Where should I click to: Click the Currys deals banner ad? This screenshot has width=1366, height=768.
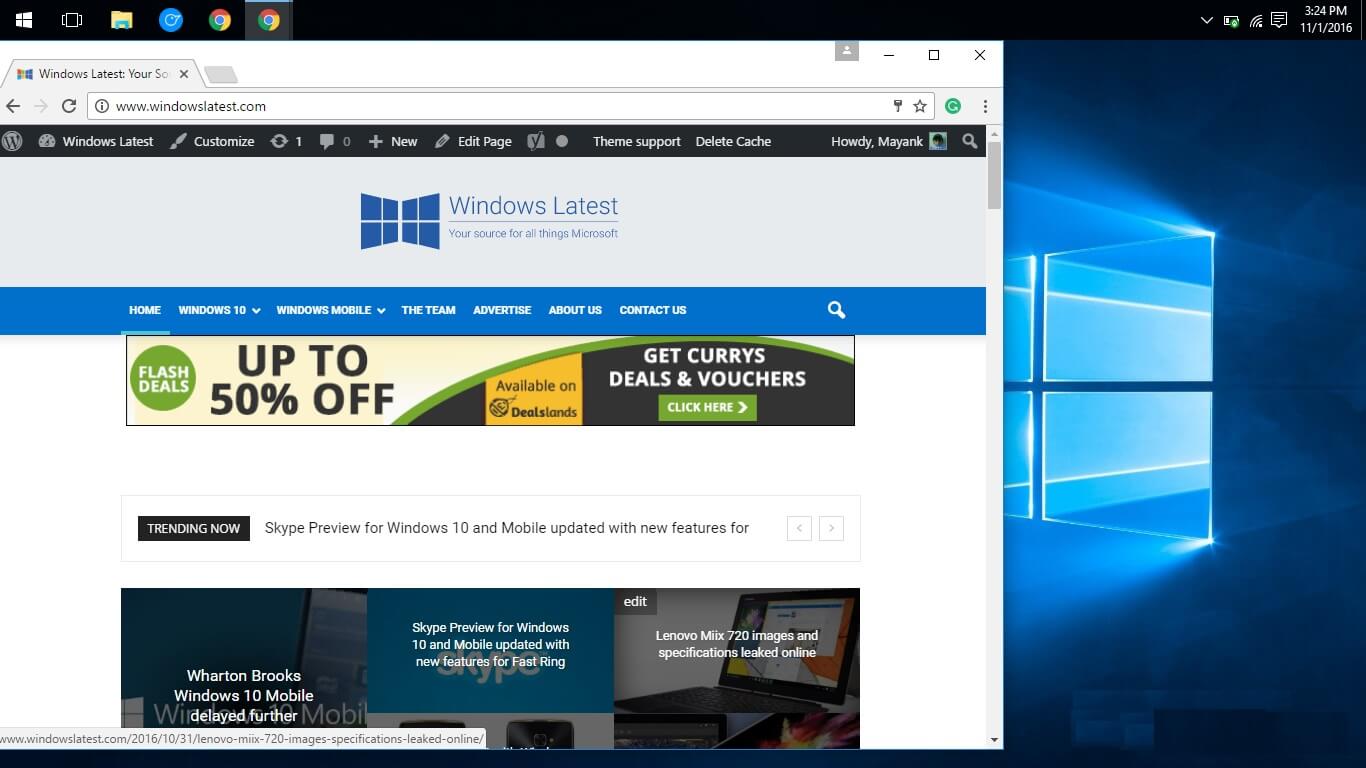point(490,380)
